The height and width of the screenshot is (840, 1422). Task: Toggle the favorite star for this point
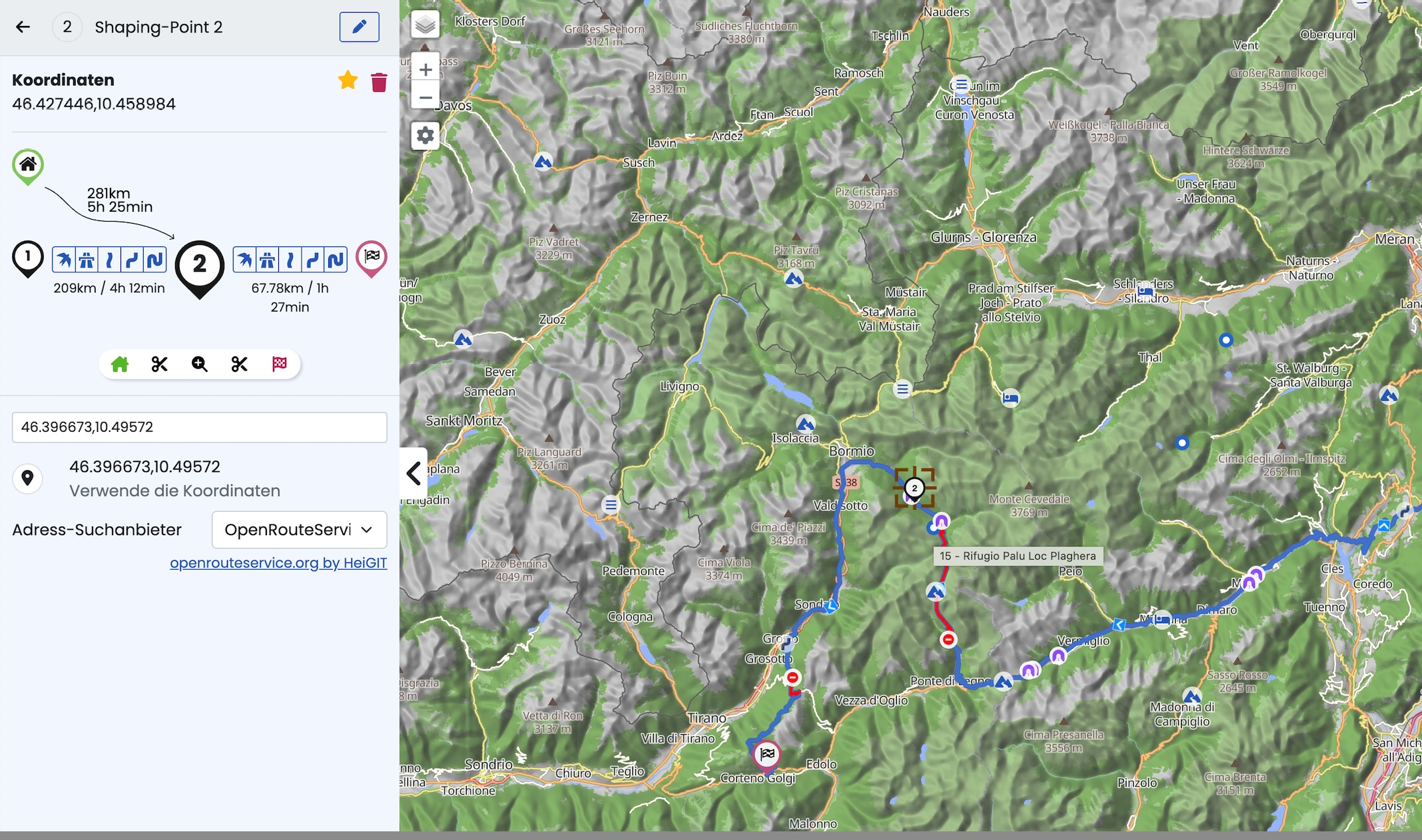[x=348, y=81]
